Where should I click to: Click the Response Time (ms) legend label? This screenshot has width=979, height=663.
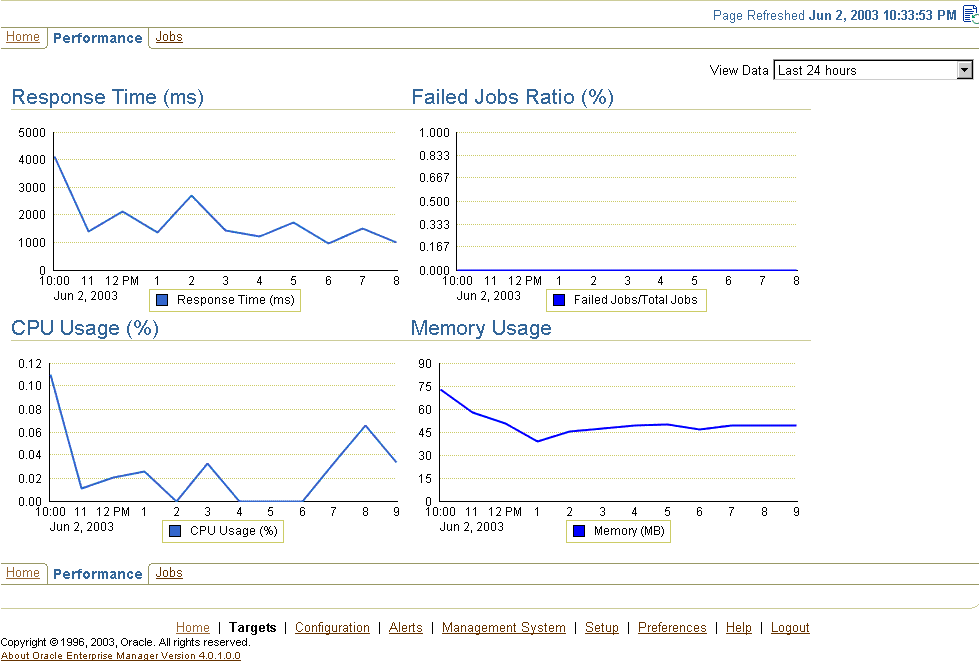(235, 300)
